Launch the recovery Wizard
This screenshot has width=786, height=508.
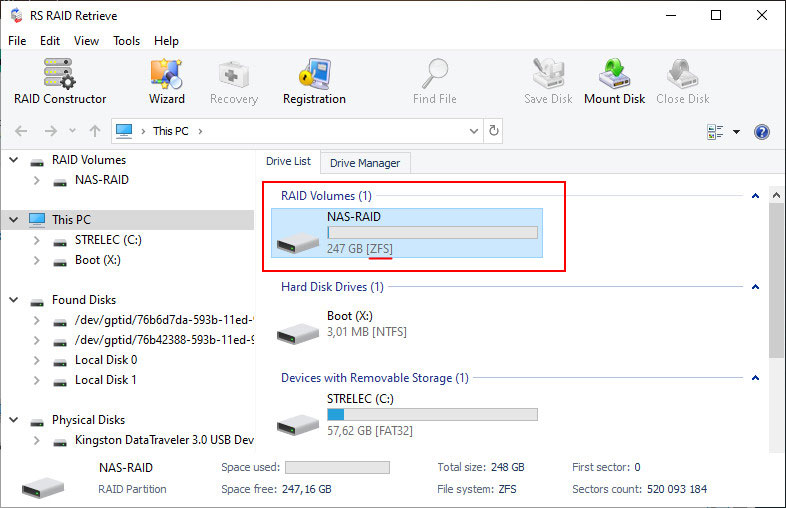[166, 81]
